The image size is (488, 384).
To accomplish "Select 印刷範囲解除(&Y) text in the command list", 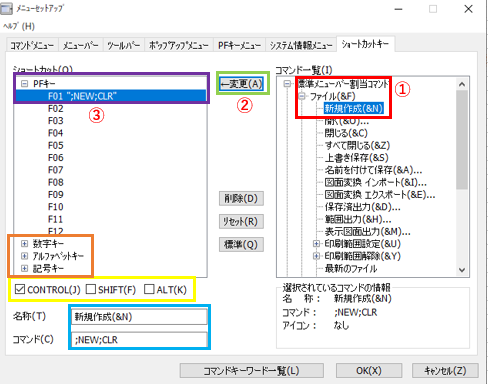I will tap(363, 256).
